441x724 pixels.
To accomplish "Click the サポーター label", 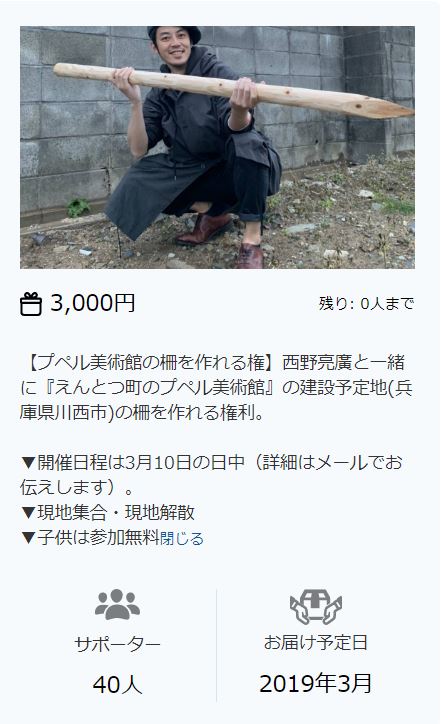I will click(117, 644).
